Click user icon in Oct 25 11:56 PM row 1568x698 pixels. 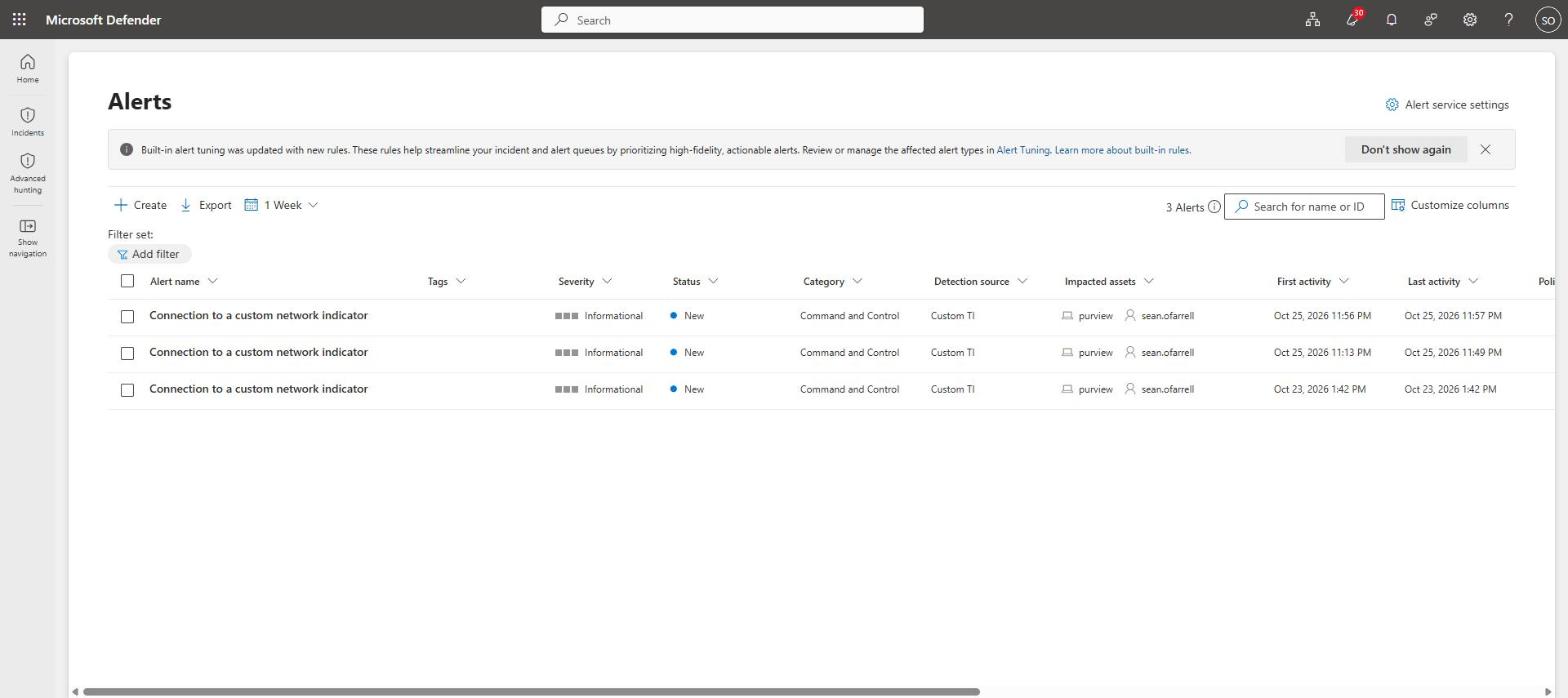pyautogui.click(x=1130, y=315)
